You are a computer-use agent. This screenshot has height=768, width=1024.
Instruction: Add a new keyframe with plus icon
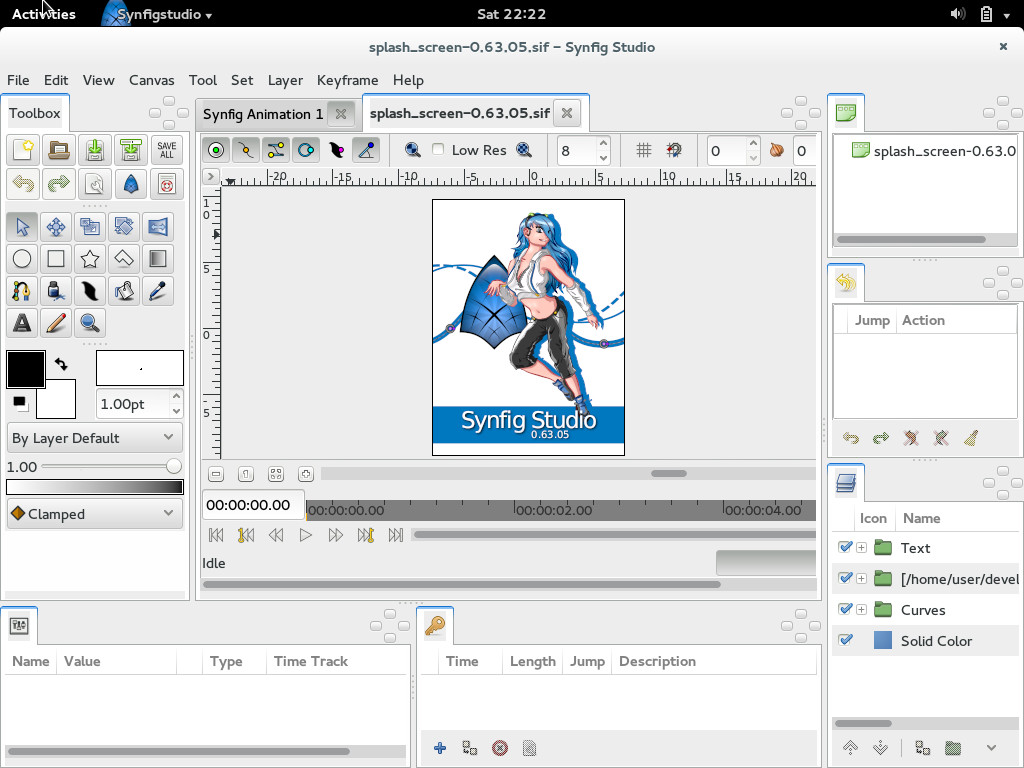pyautogui.click(x=440, y=748)
